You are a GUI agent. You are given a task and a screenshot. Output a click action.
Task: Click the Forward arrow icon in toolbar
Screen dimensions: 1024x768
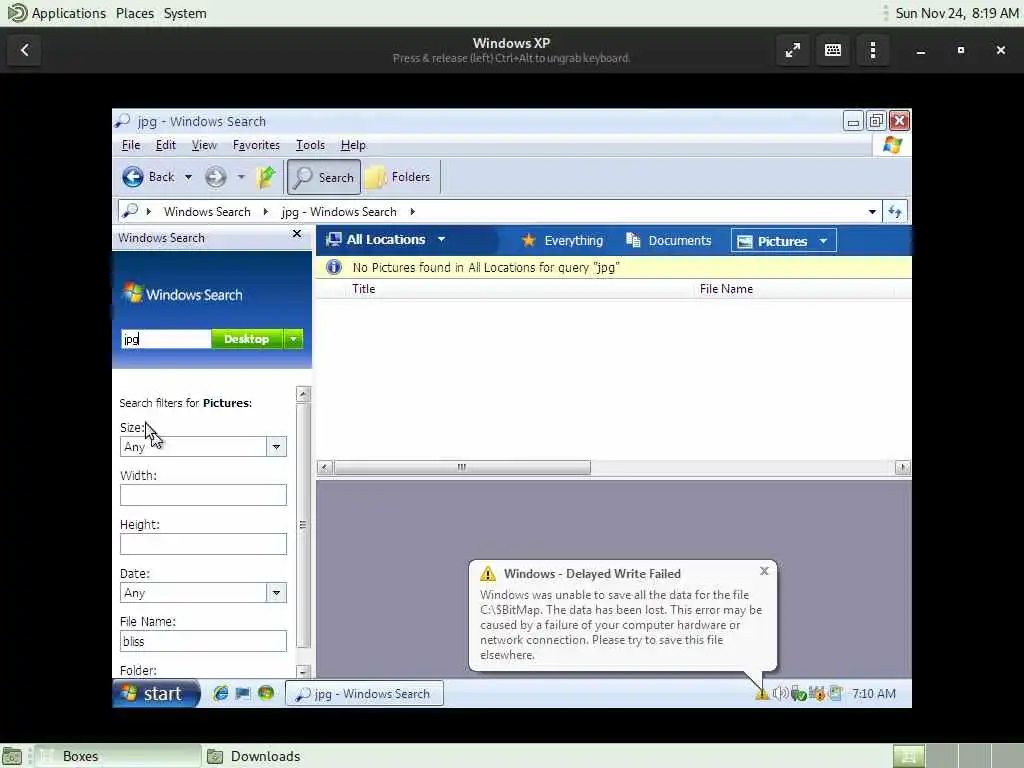click(216, 177)
